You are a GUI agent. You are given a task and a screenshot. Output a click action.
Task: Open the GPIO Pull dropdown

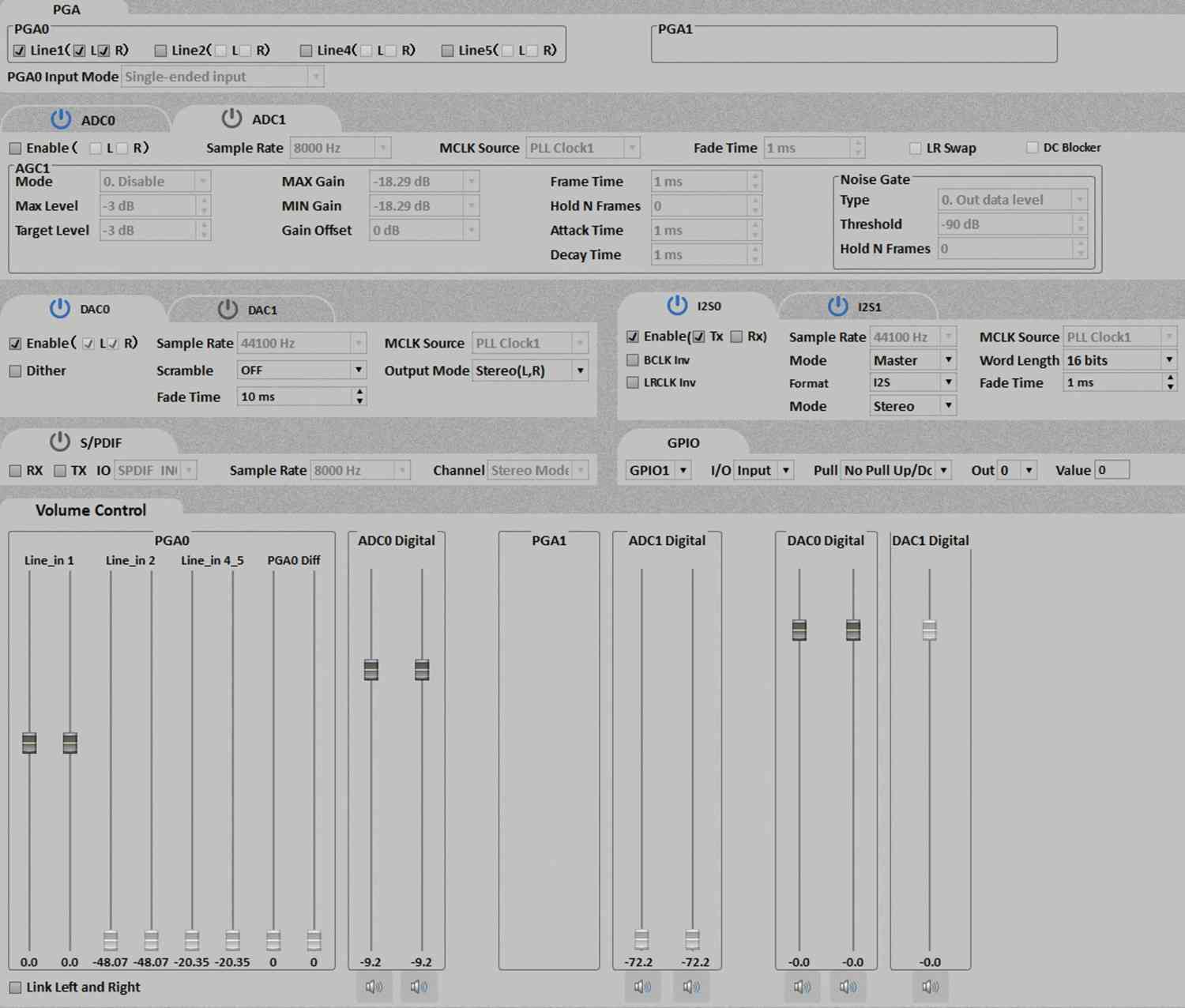[896, 470]
